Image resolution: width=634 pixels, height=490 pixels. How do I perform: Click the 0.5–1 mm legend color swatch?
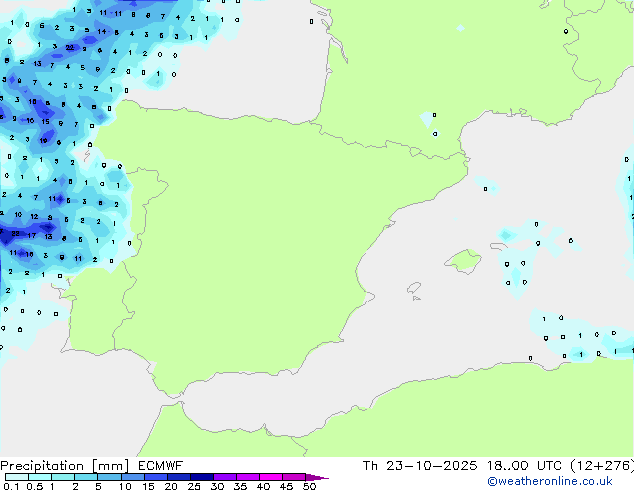point(40,477)
